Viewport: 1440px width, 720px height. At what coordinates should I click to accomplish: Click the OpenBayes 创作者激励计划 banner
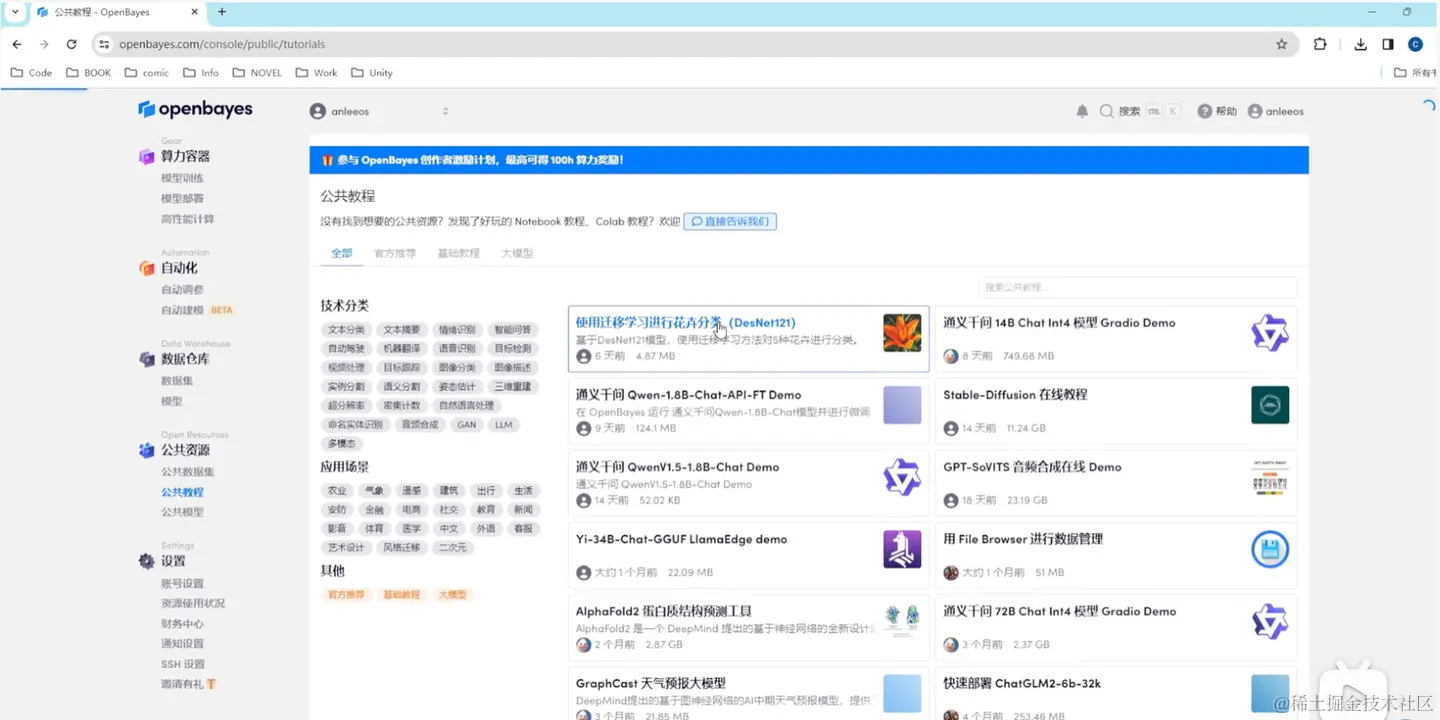pos(808,160)
